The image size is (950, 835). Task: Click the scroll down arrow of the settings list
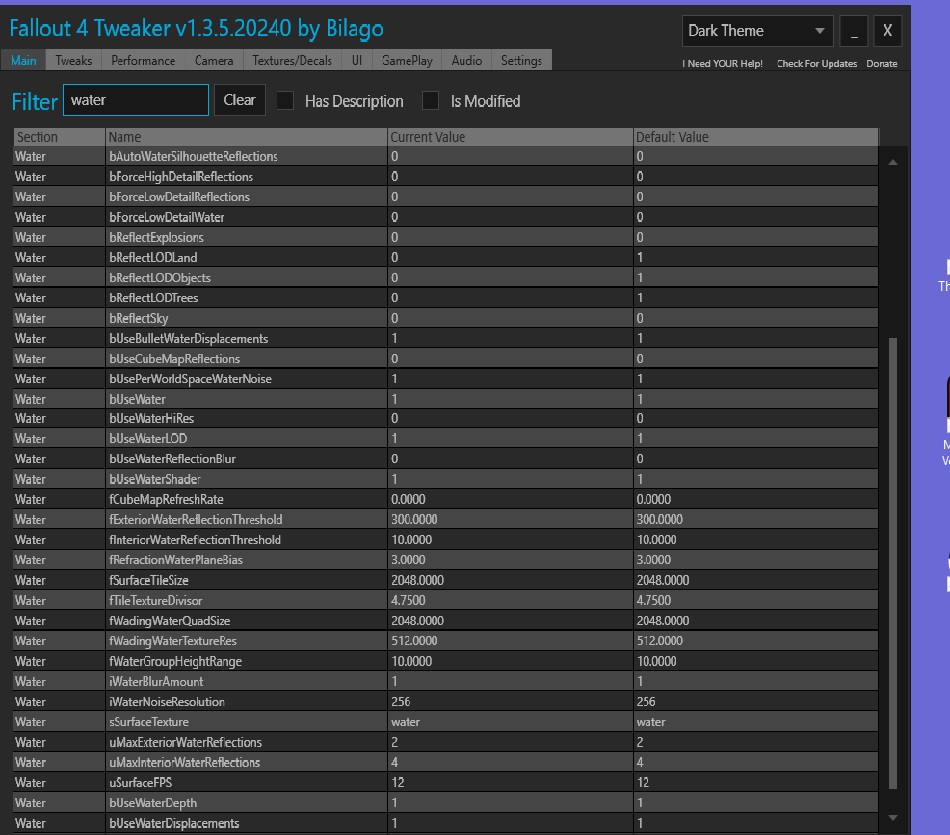(892, 818)
